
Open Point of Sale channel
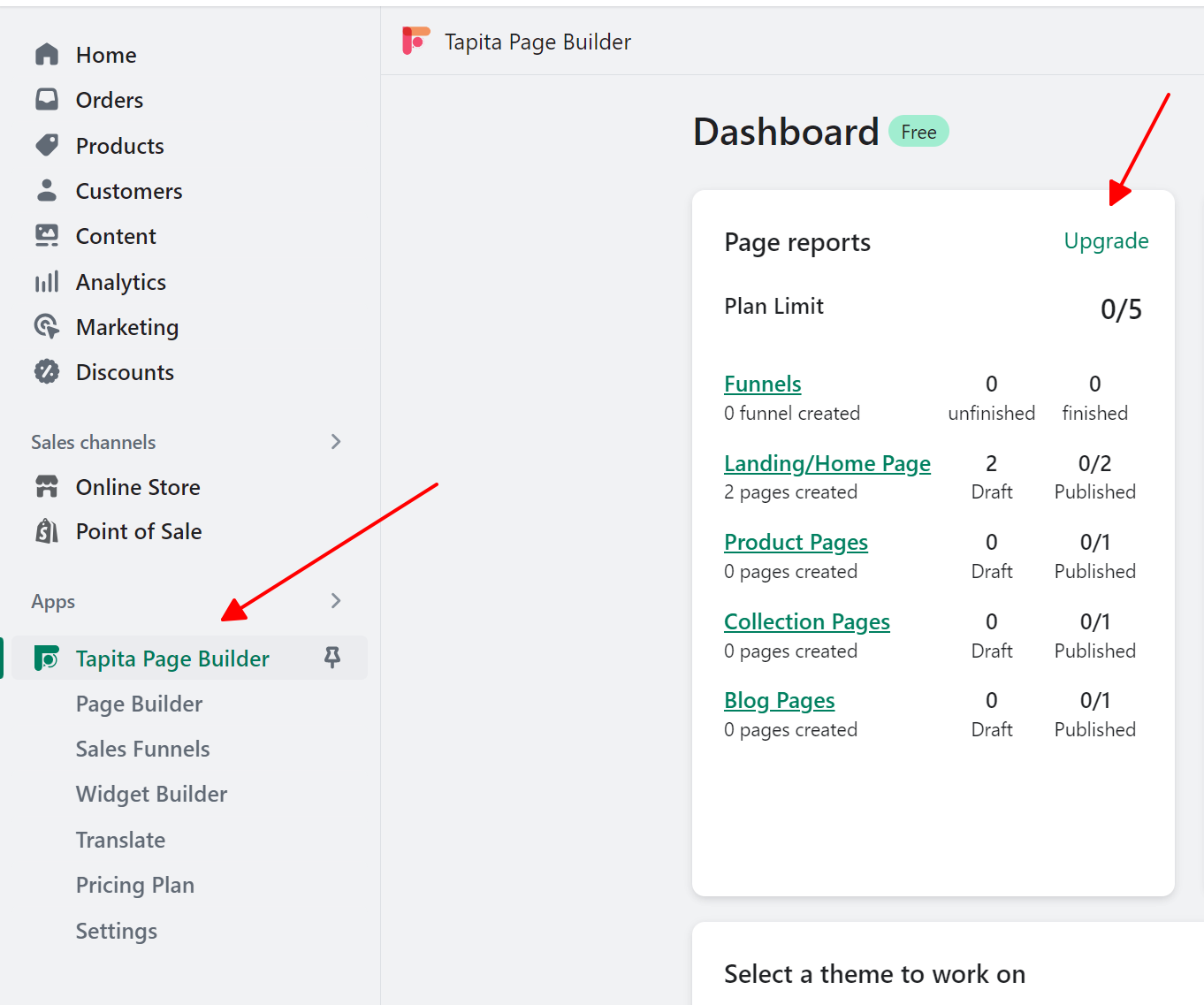pos(139,531)
